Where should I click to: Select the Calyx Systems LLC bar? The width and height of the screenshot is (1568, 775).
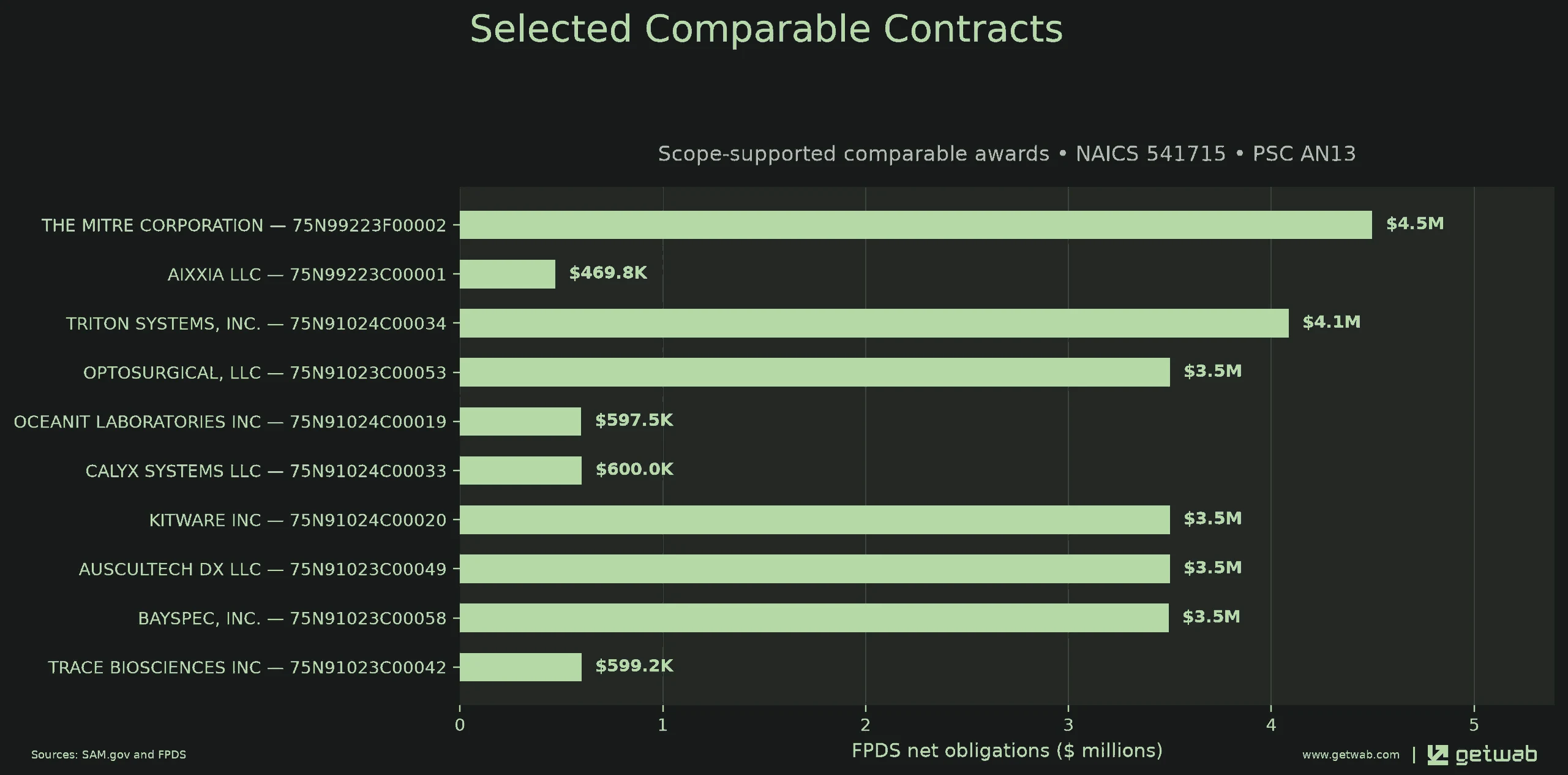pos(520,471)
